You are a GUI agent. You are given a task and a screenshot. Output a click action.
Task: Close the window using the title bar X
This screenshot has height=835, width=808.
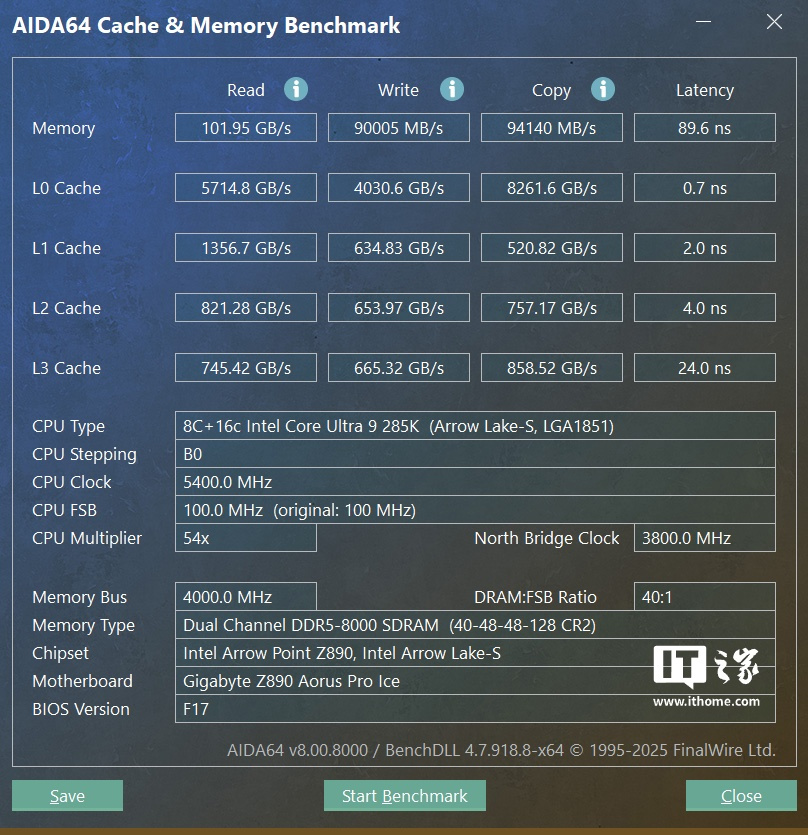[x=773, y=23]
